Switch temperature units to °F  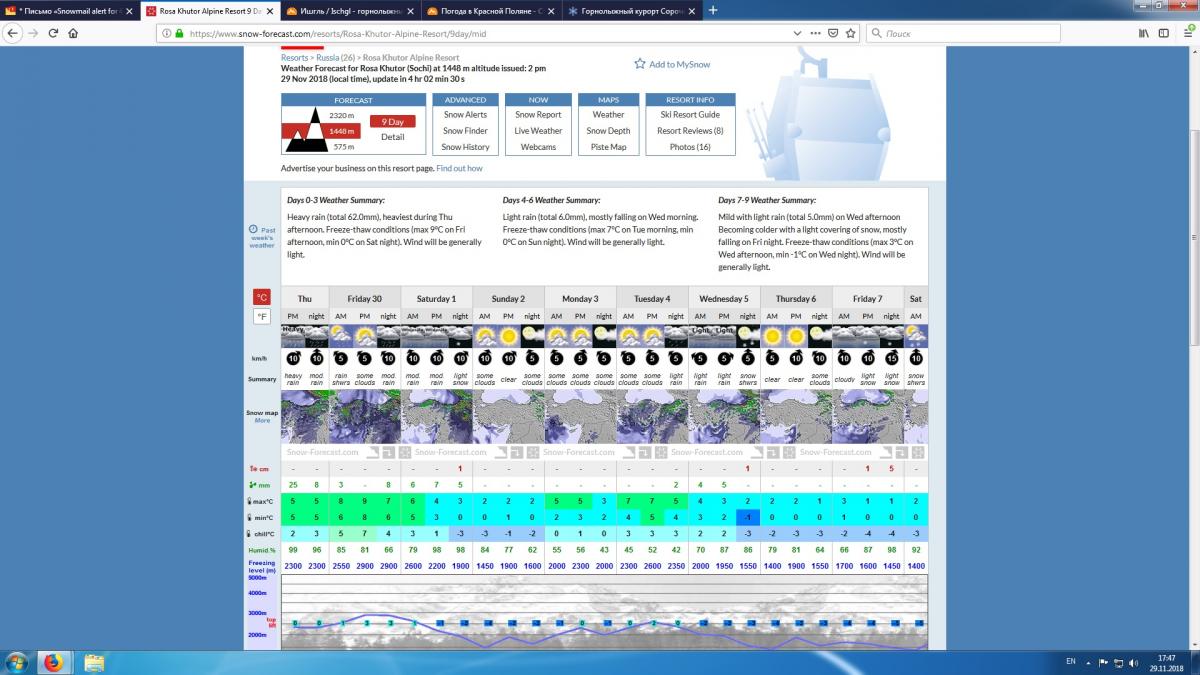pos(261,316)
